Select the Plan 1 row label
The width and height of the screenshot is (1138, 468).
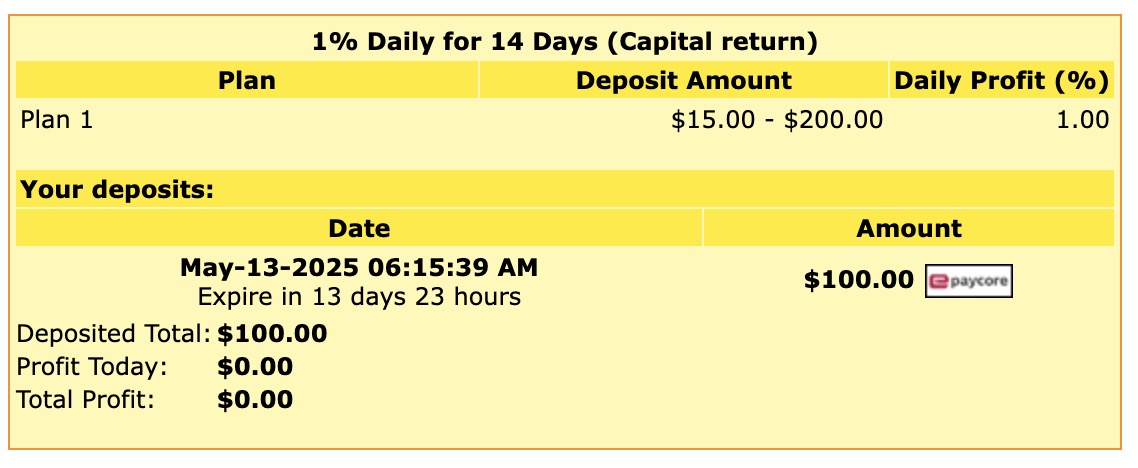point(57,120)
